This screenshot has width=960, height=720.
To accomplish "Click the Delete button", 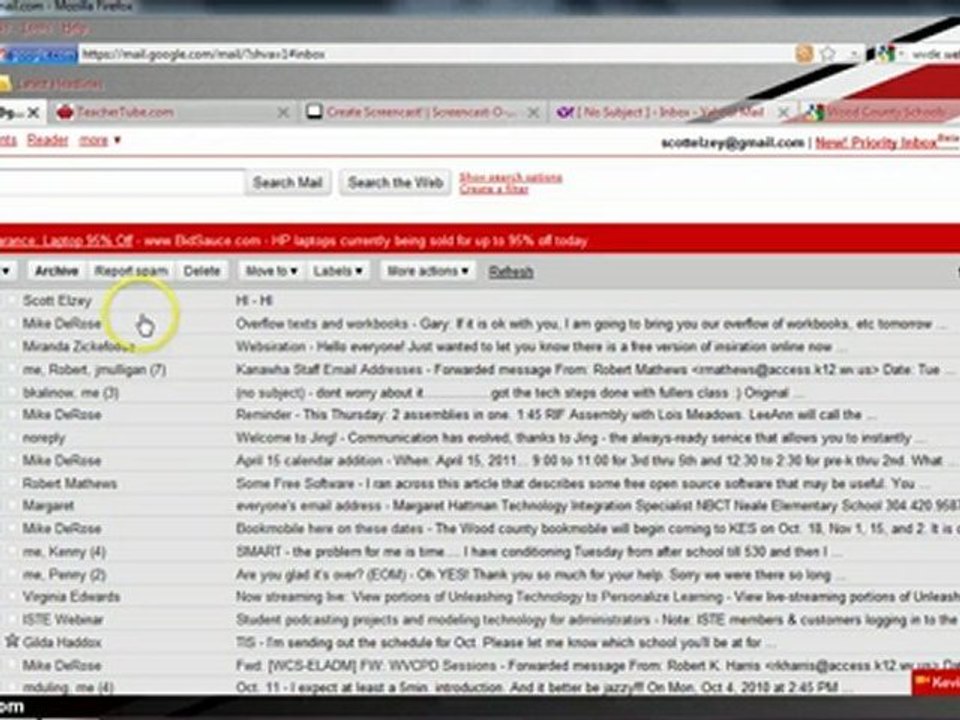I will 201,271.
